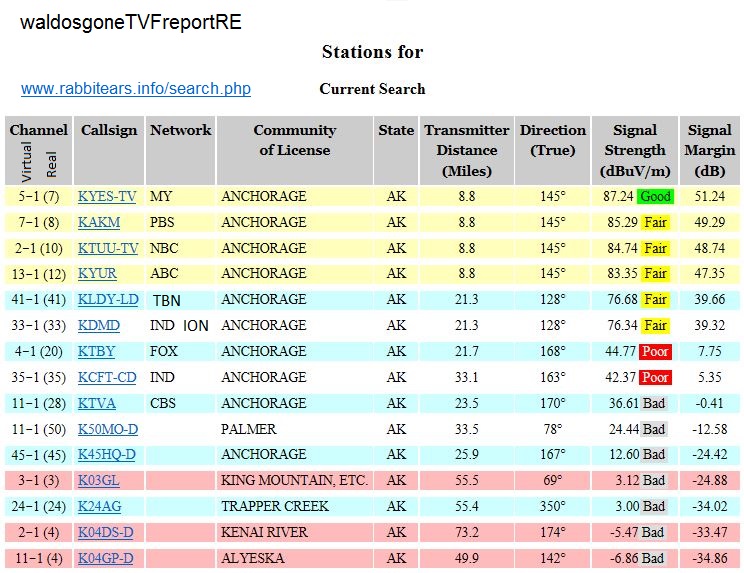Click the green Good signal badge
The height and width of the screenshot is (573, 744).
tap(655, 197)
